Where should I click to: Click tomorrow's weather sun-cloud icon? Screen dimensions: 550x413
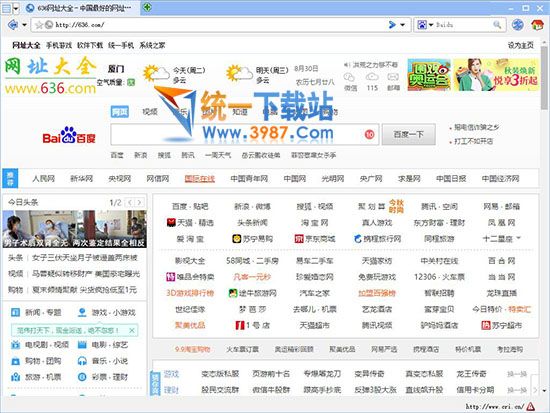239,74
